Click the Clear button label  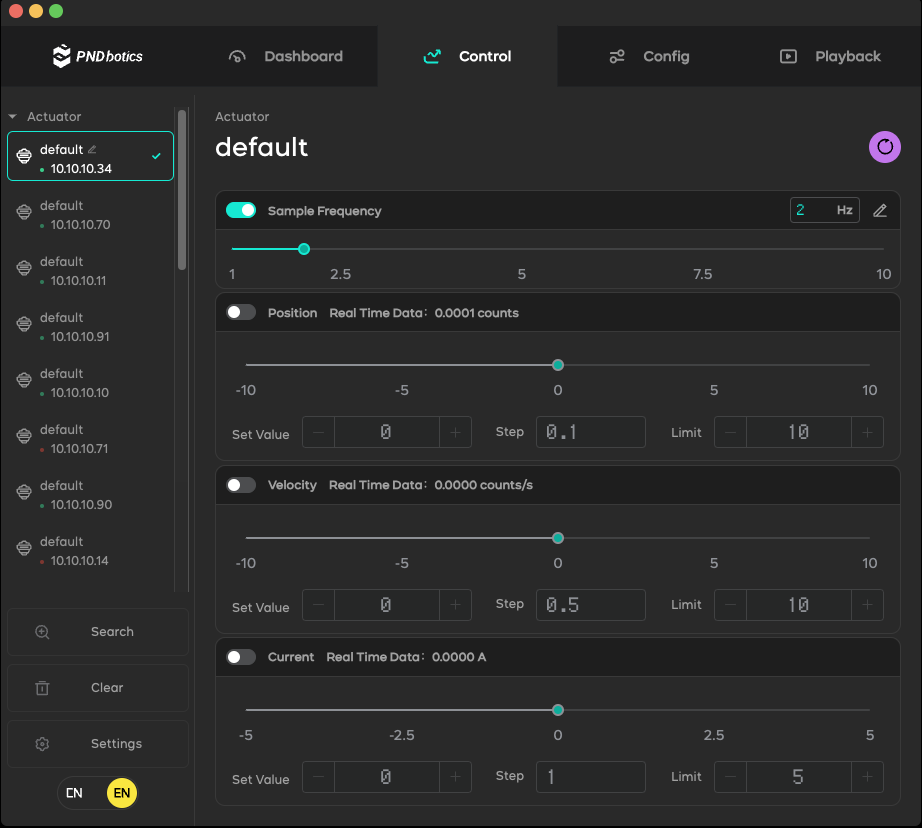coord(107,687)
